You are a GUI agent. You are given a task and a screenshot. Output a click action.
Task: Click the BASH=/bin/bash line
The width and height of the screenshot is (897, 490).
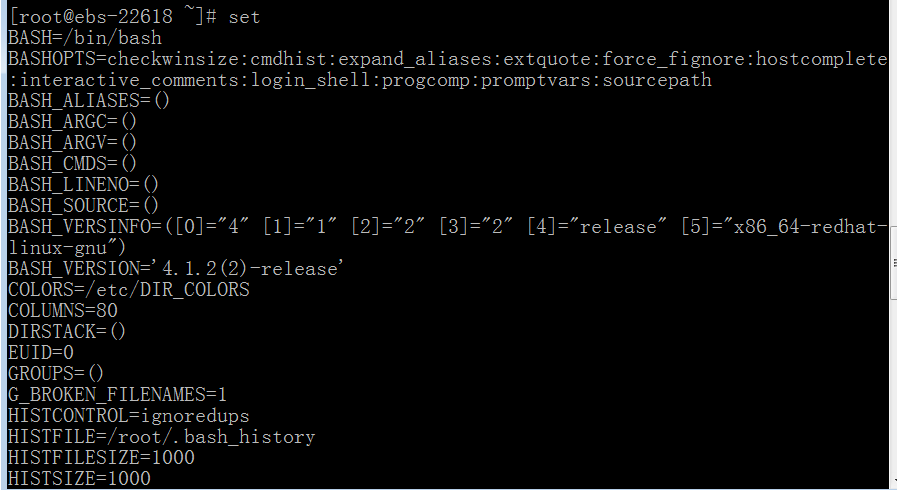pos(85,38)
